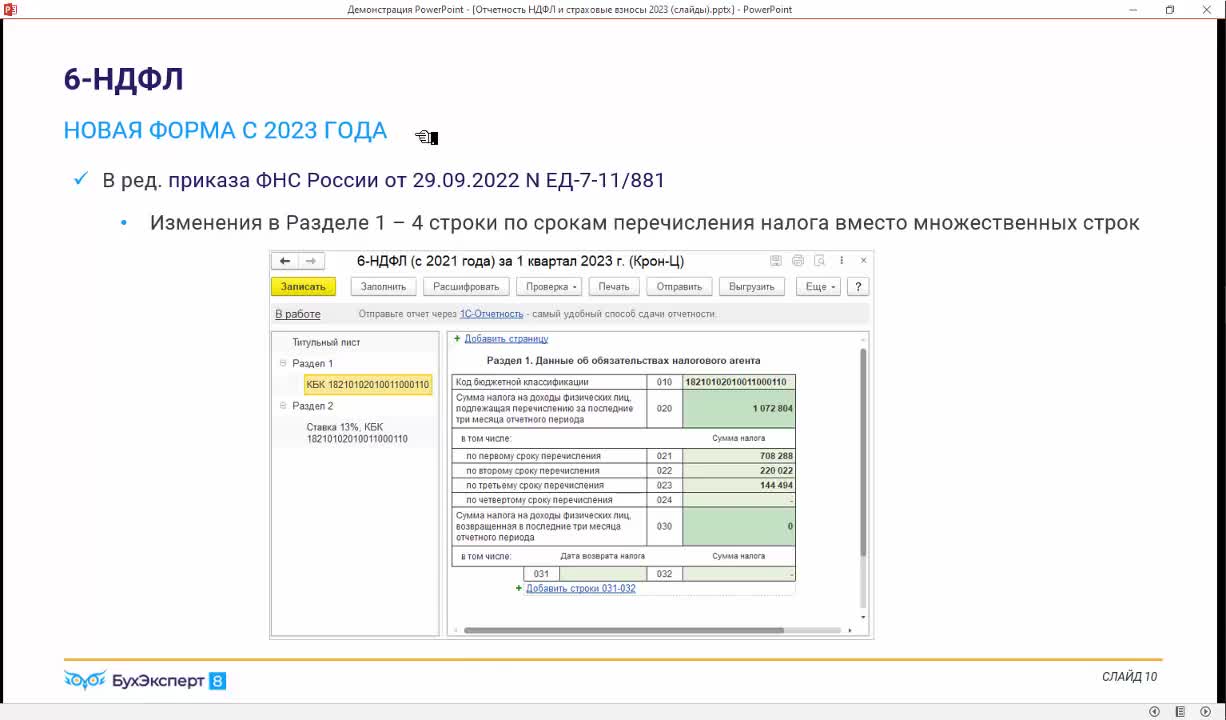1226x720 pixels.
Task: Click the Добавить строки 031-032 link
Action: 580,588
